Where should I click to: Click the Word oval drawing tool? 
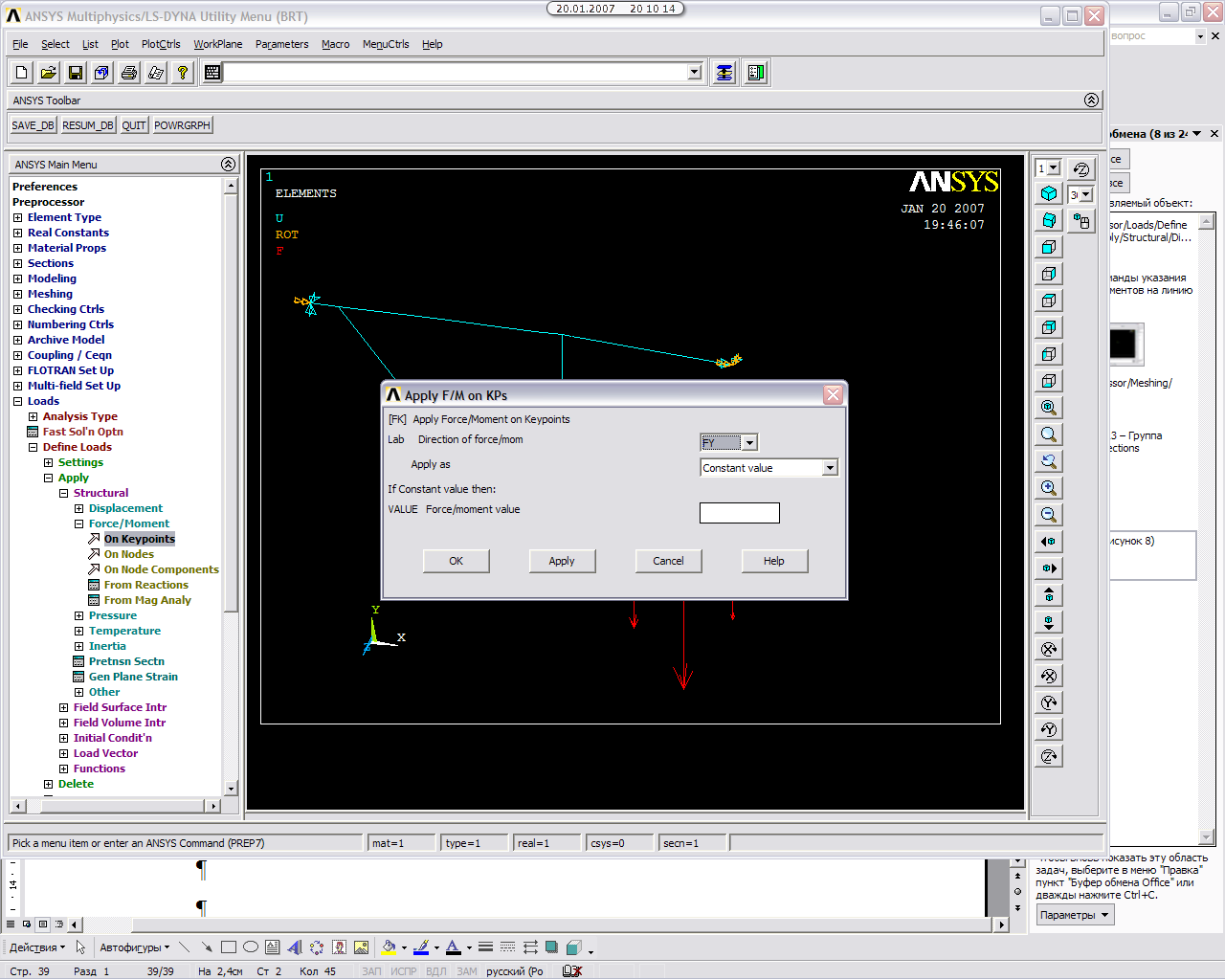point(251,947)
